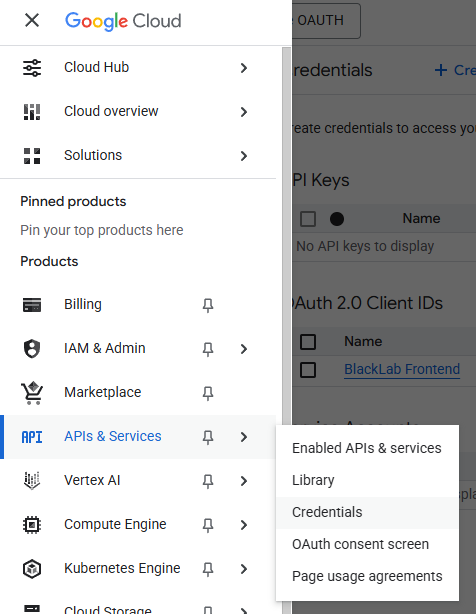Click the API Keys Name column header

point(421,219)
